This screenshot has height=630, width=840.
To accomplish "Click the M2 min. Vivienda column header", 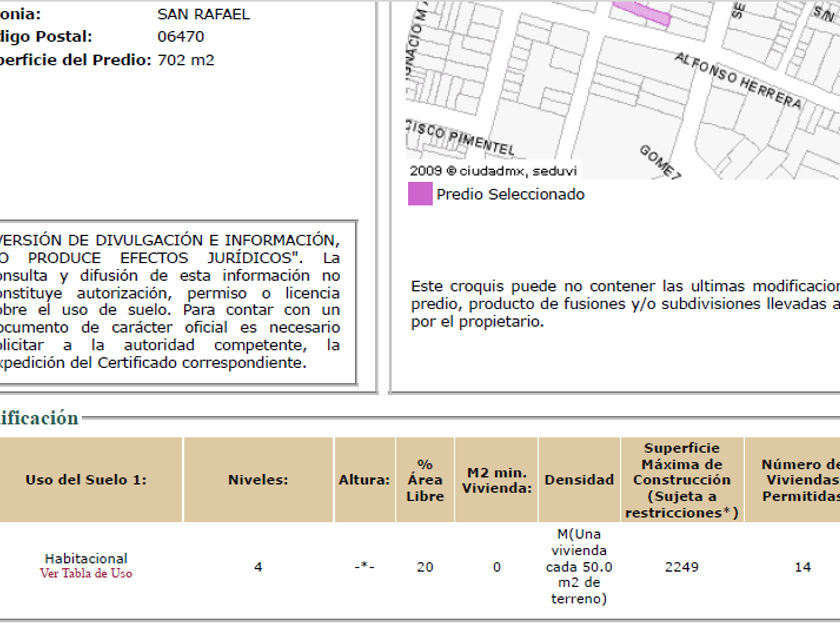I will [x=496, y=480].
